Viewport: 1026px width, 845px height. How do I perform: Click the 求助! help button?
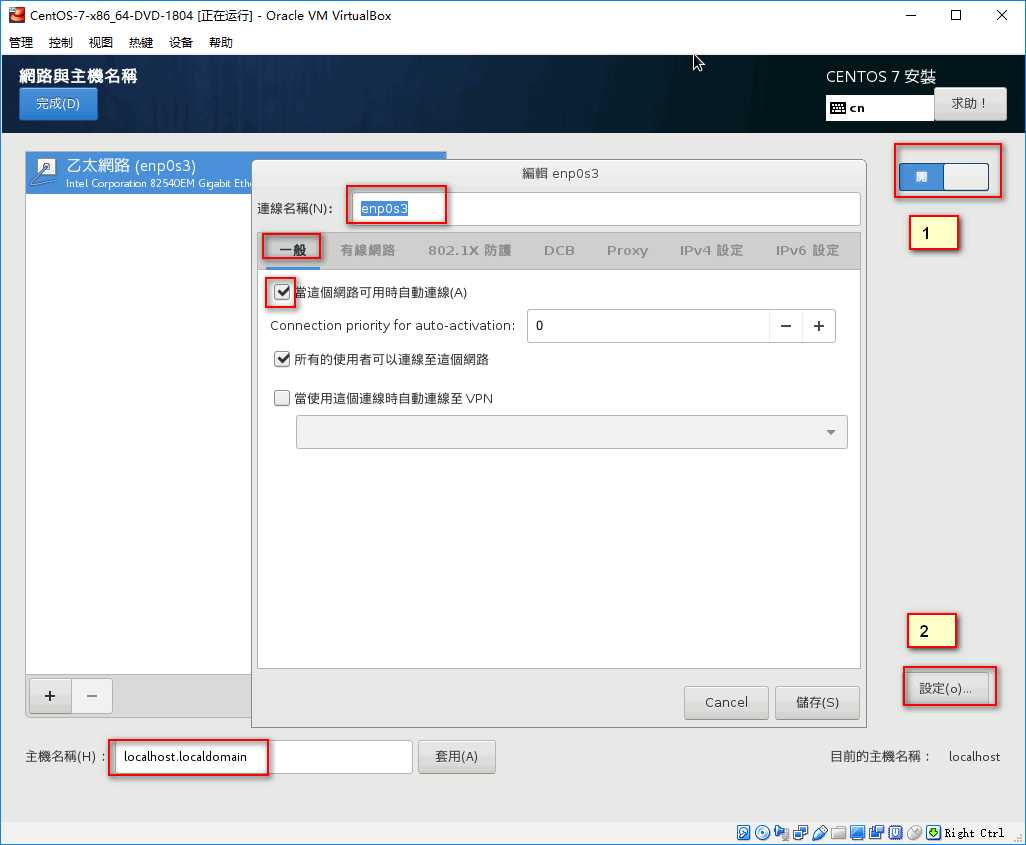tap(970, 103)
